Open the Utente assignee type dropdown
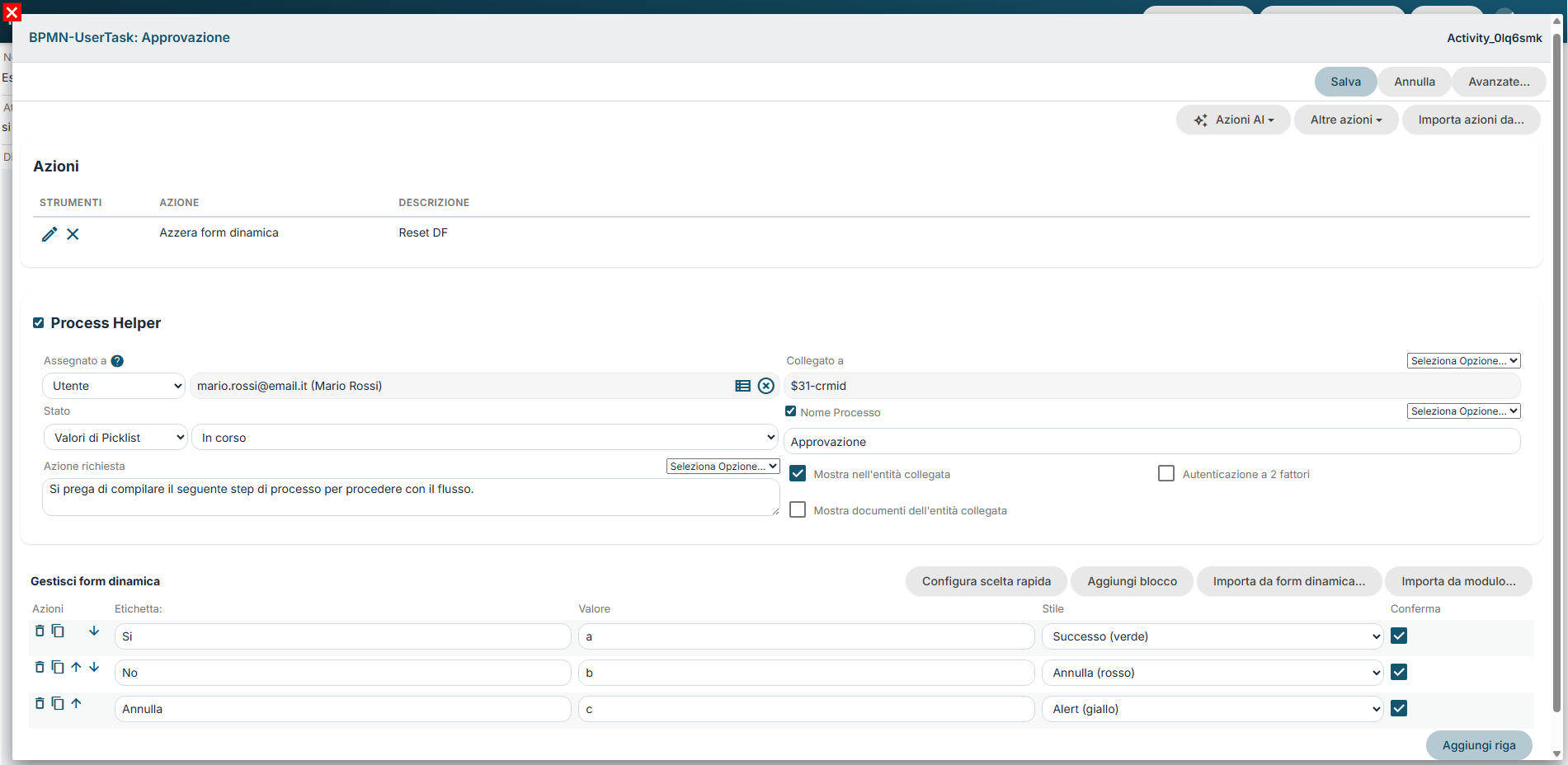Viewport: 1568px width, 765px height. (114, 386)
